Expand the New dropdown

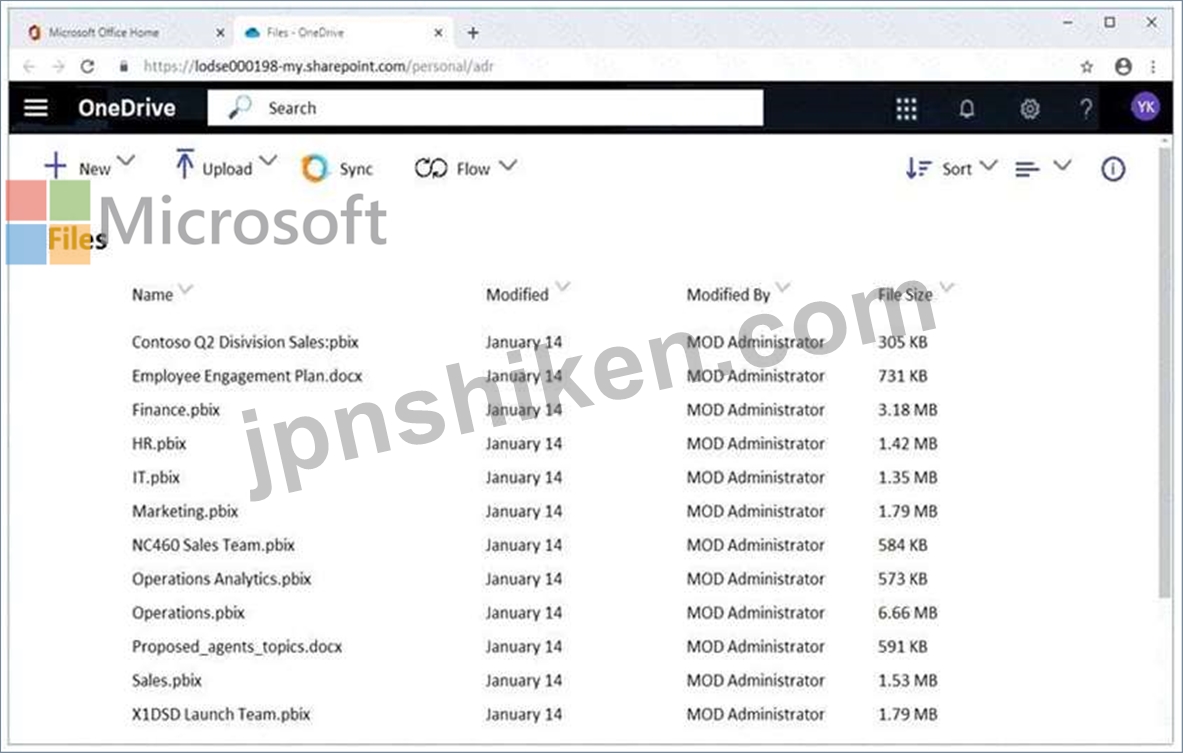click(x=126, y=161)
